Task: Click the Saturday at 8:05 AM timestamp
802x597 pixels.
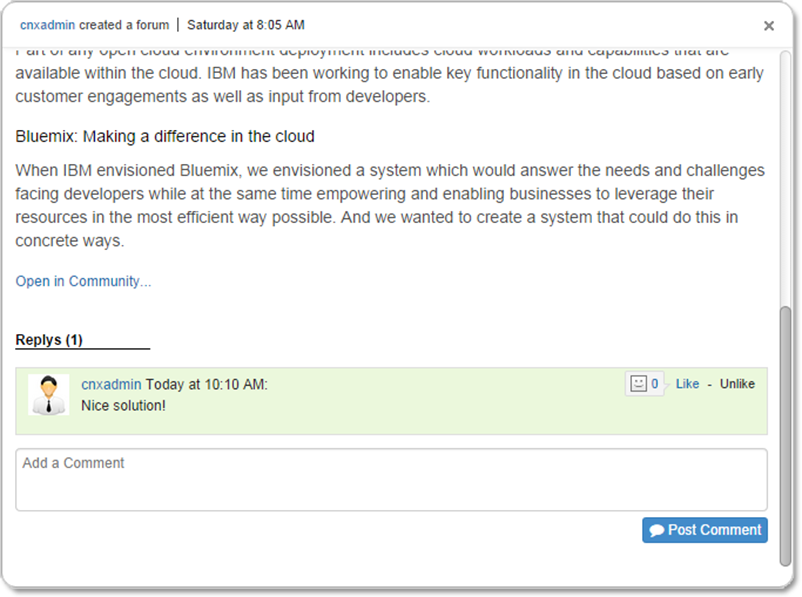Action: tap(246, 25)
